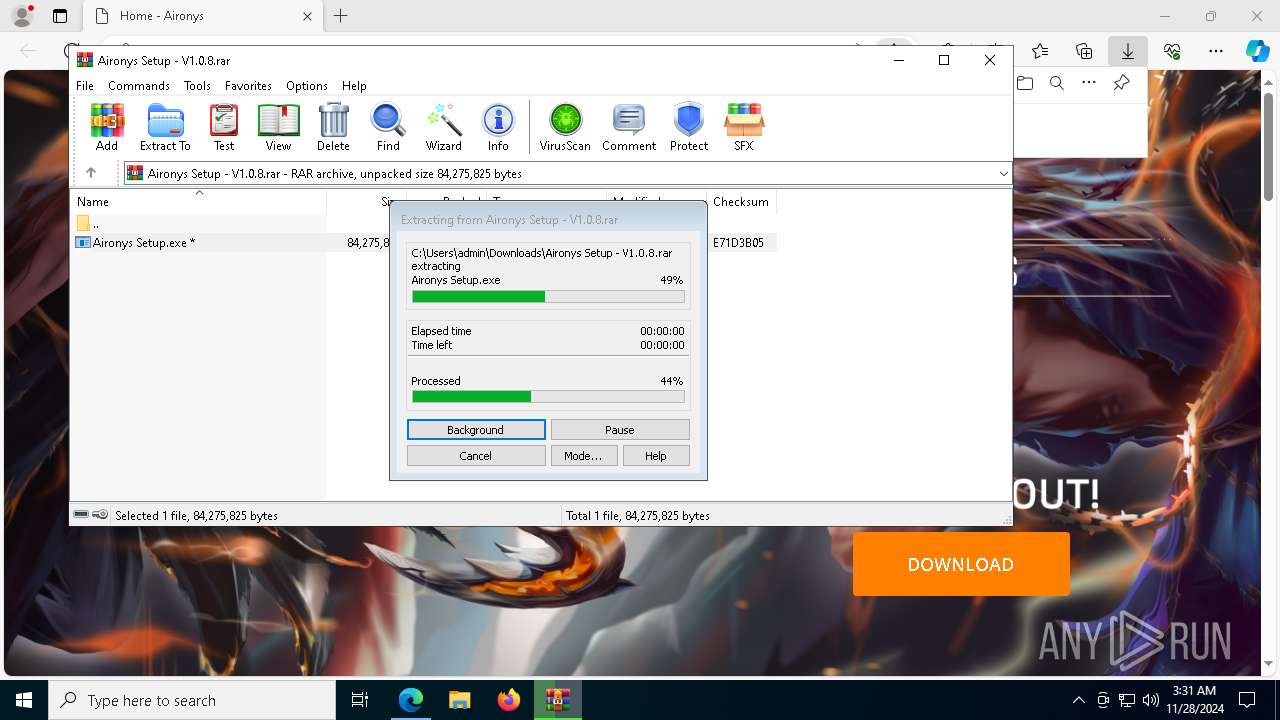
Task: Open File Explorer from taskbar
Action: [460, 700]
